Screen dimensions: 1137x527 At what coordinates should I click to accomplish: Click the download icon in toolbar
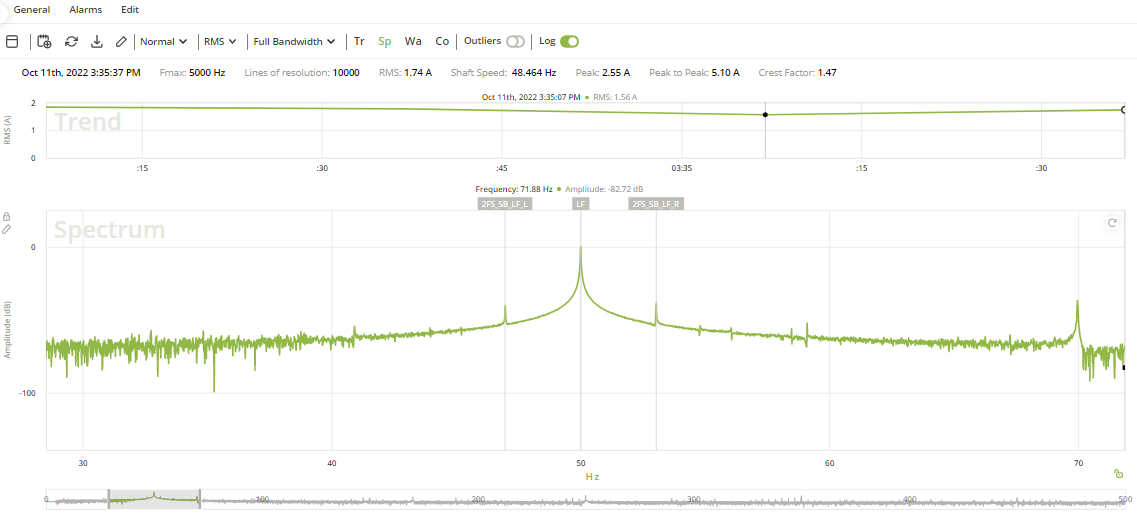97,42
